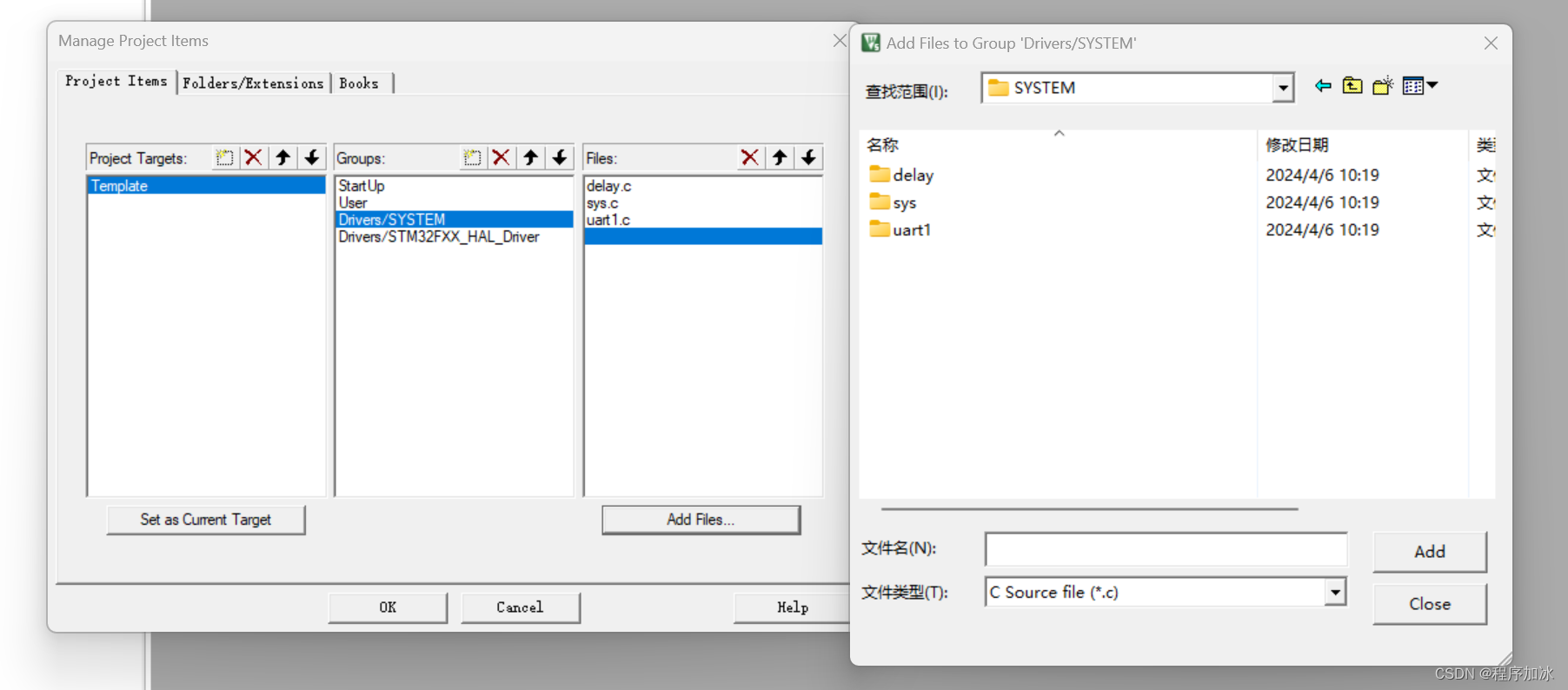Close the Manage Project Items dialog

pos(840,41)
